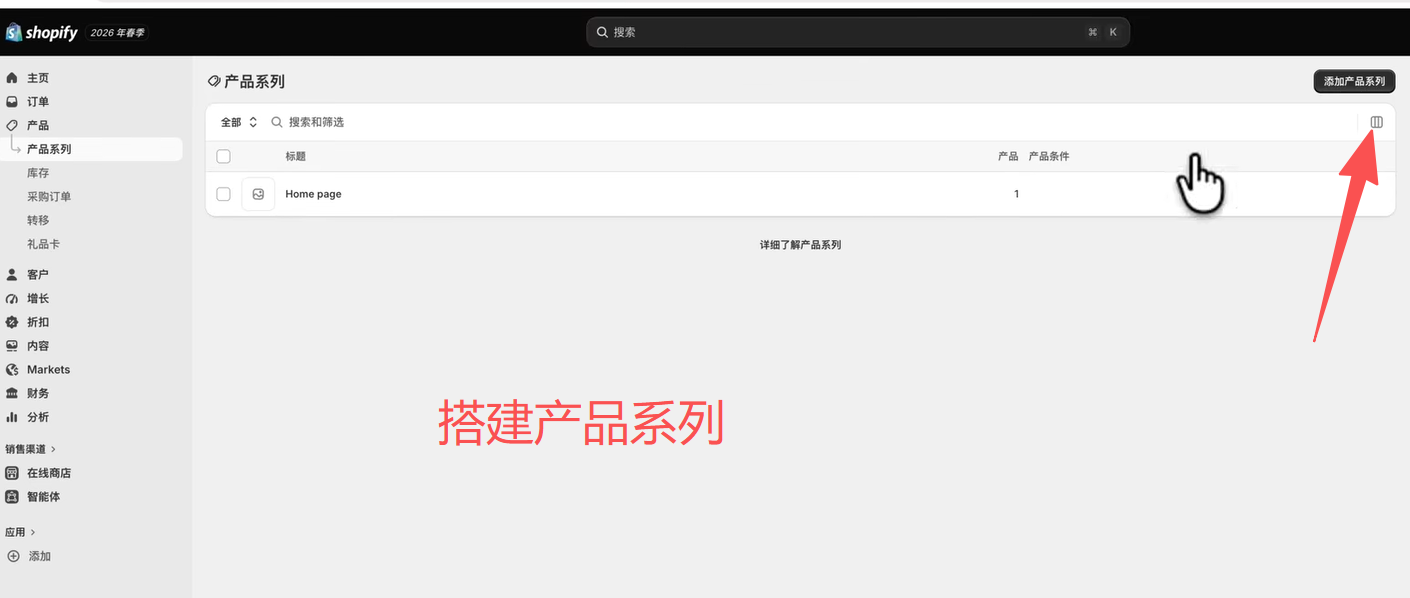Click the 订单 orders inbox icon
This screenshot has height=598, width=1410.
coord(12,102)
